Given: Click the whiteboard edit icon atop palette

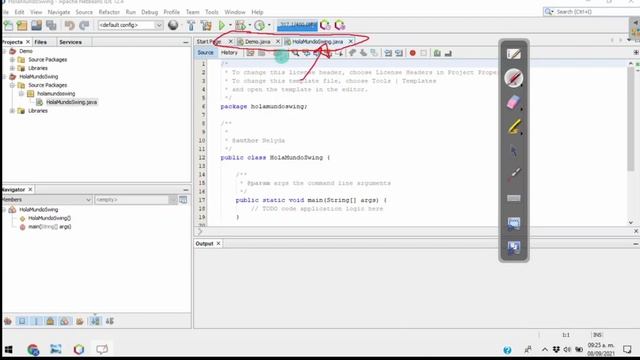Looking at the screenshot, I should (x=513, y=54).
